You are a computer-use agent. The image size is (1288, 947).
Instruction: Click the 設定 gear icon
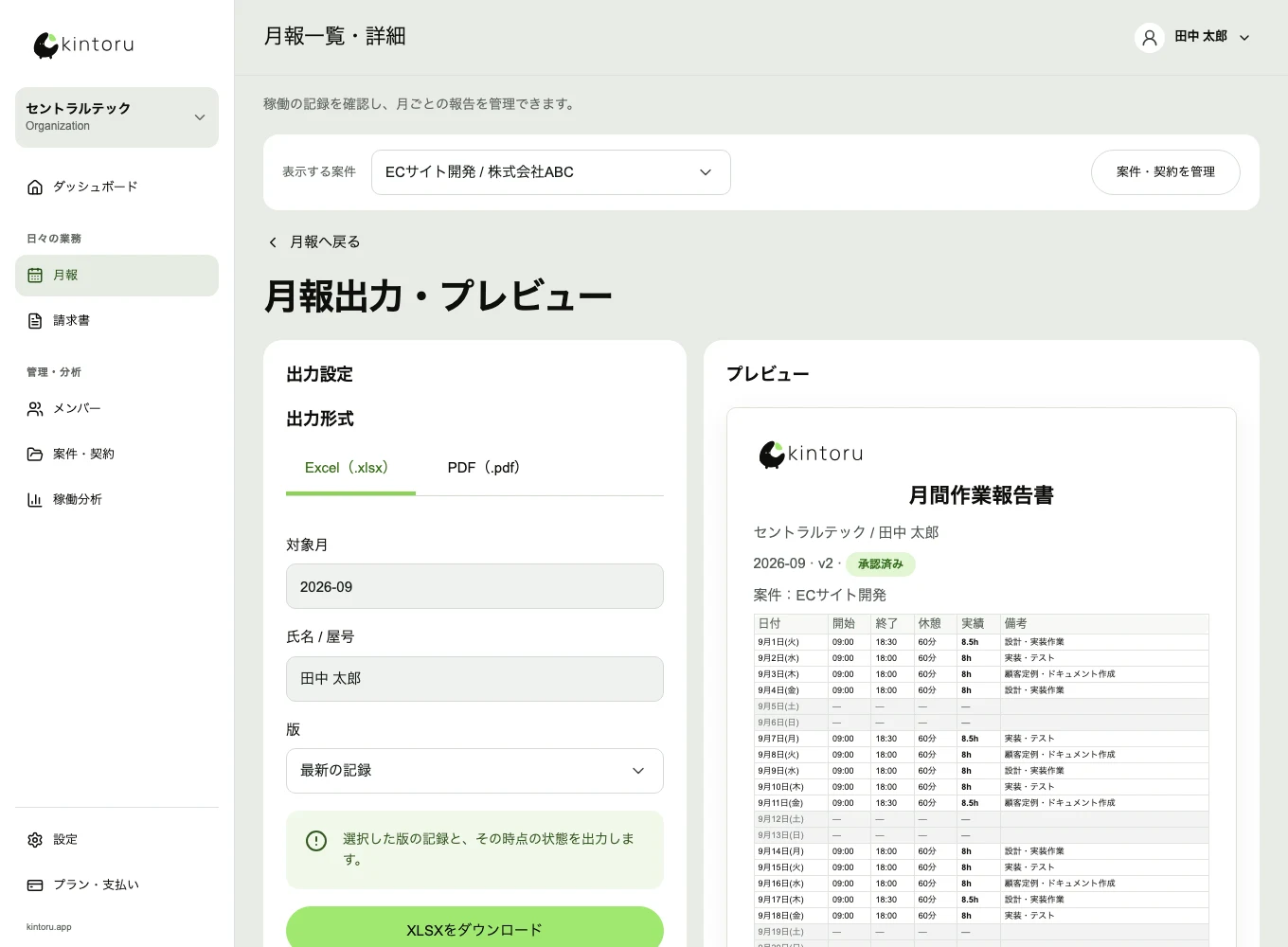tap(35, 839)
